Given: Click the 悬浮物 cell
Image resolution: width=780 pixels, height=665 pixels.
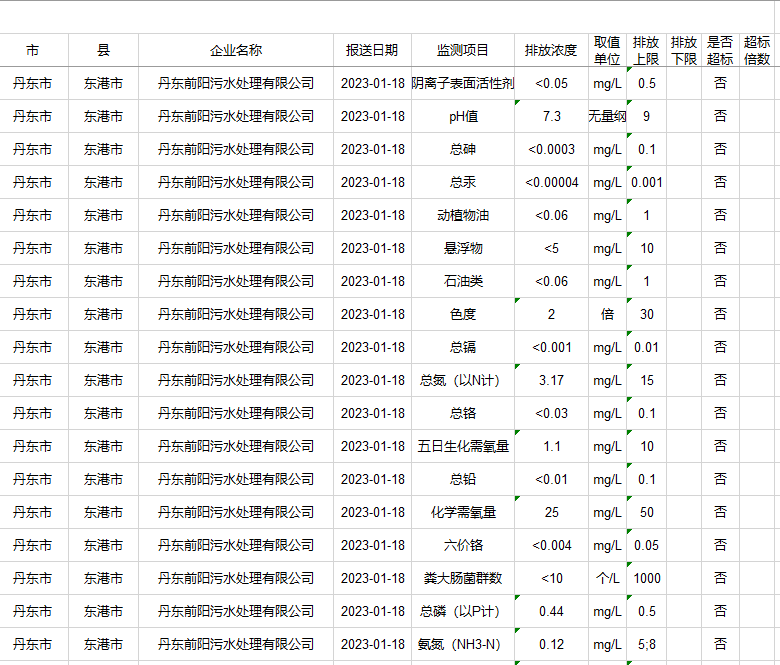Looking at the screenshot, I should (463, 248).
